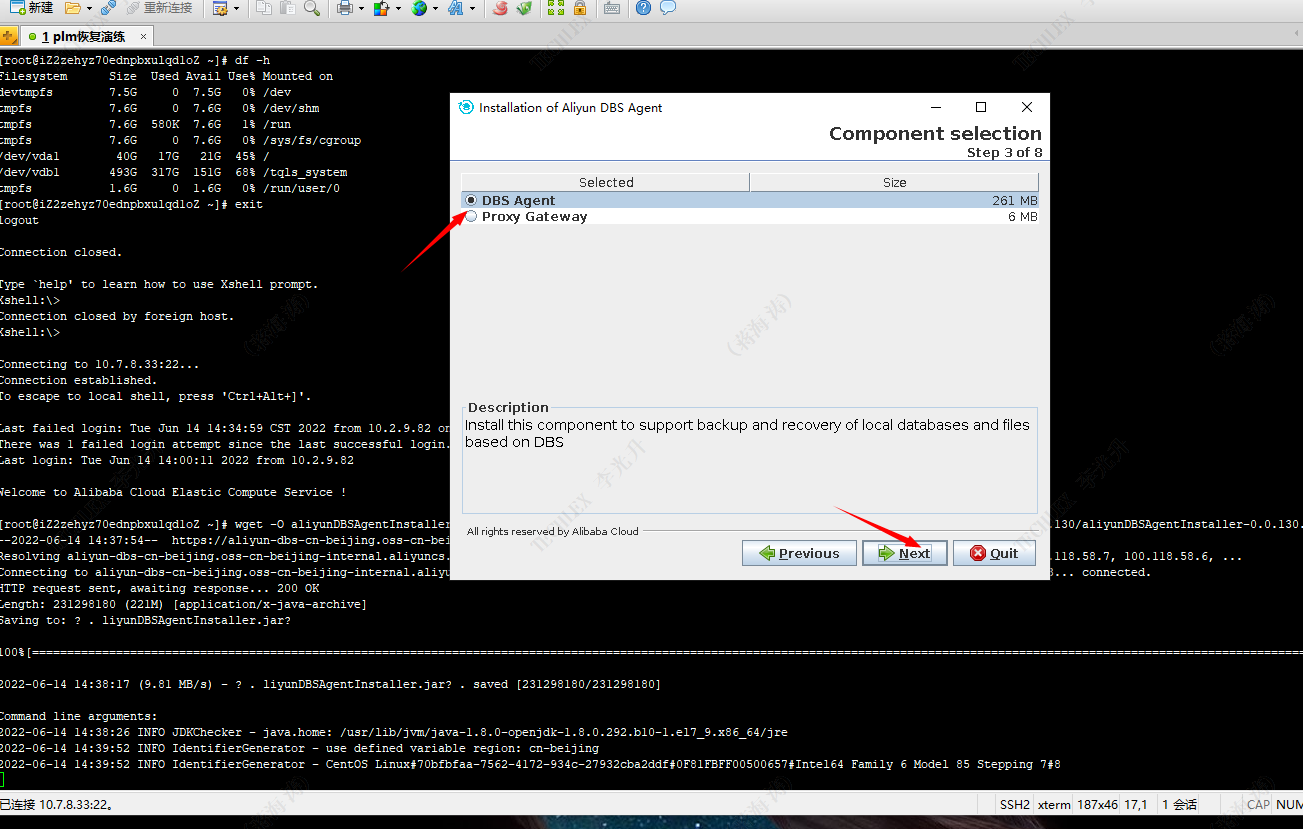Add a new tab with orange plus
The image size is (1303, 829).
tap(9, 37)
